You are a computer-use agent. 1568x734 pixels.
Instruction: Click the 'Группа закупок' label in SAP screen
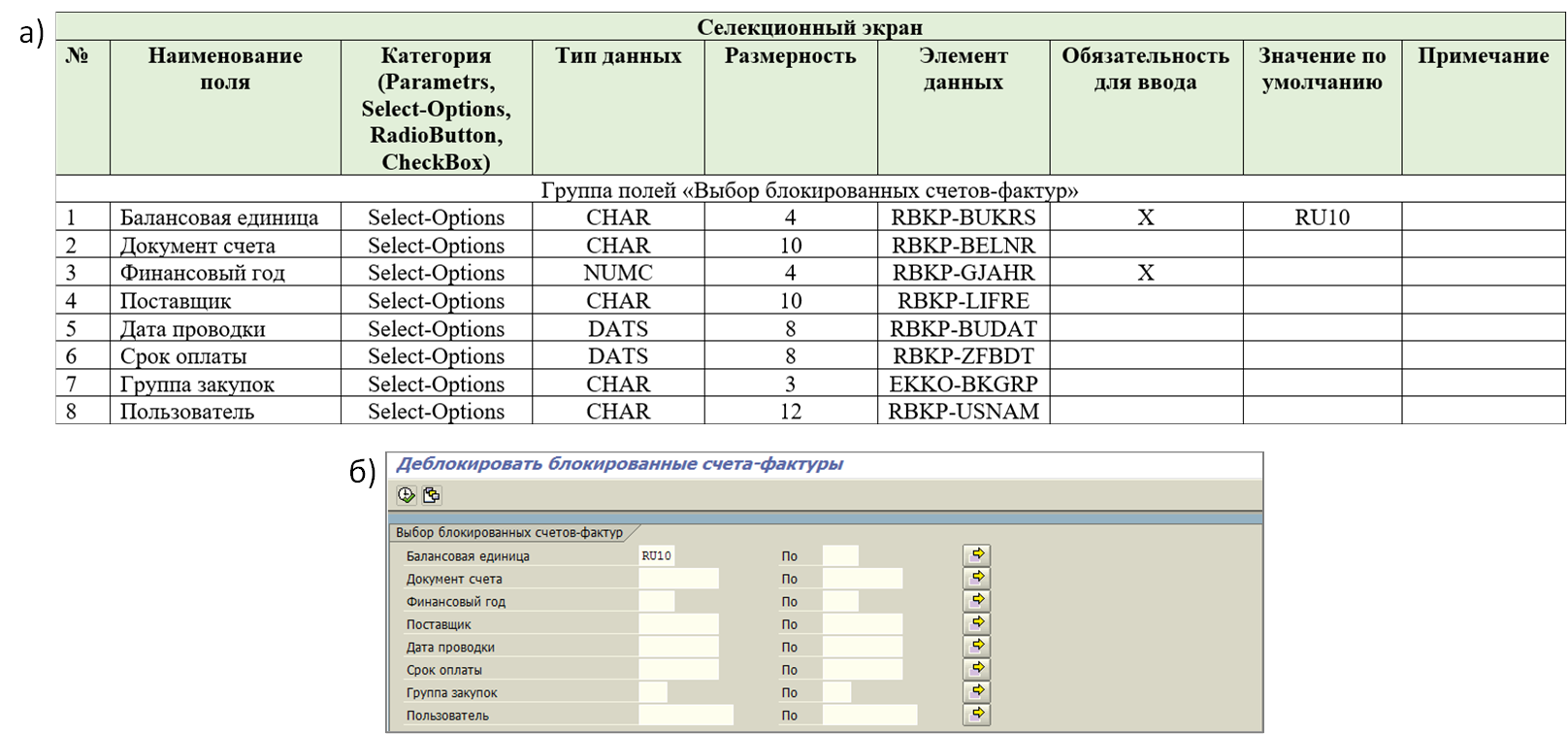pyautogui.click(x=451, y=693)
